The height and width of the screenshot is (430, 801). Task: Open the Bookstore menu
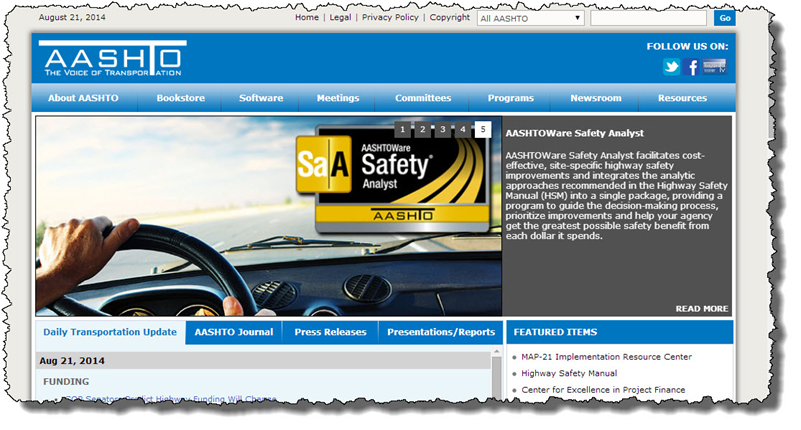pyautogui.click(x=181, y=98)
